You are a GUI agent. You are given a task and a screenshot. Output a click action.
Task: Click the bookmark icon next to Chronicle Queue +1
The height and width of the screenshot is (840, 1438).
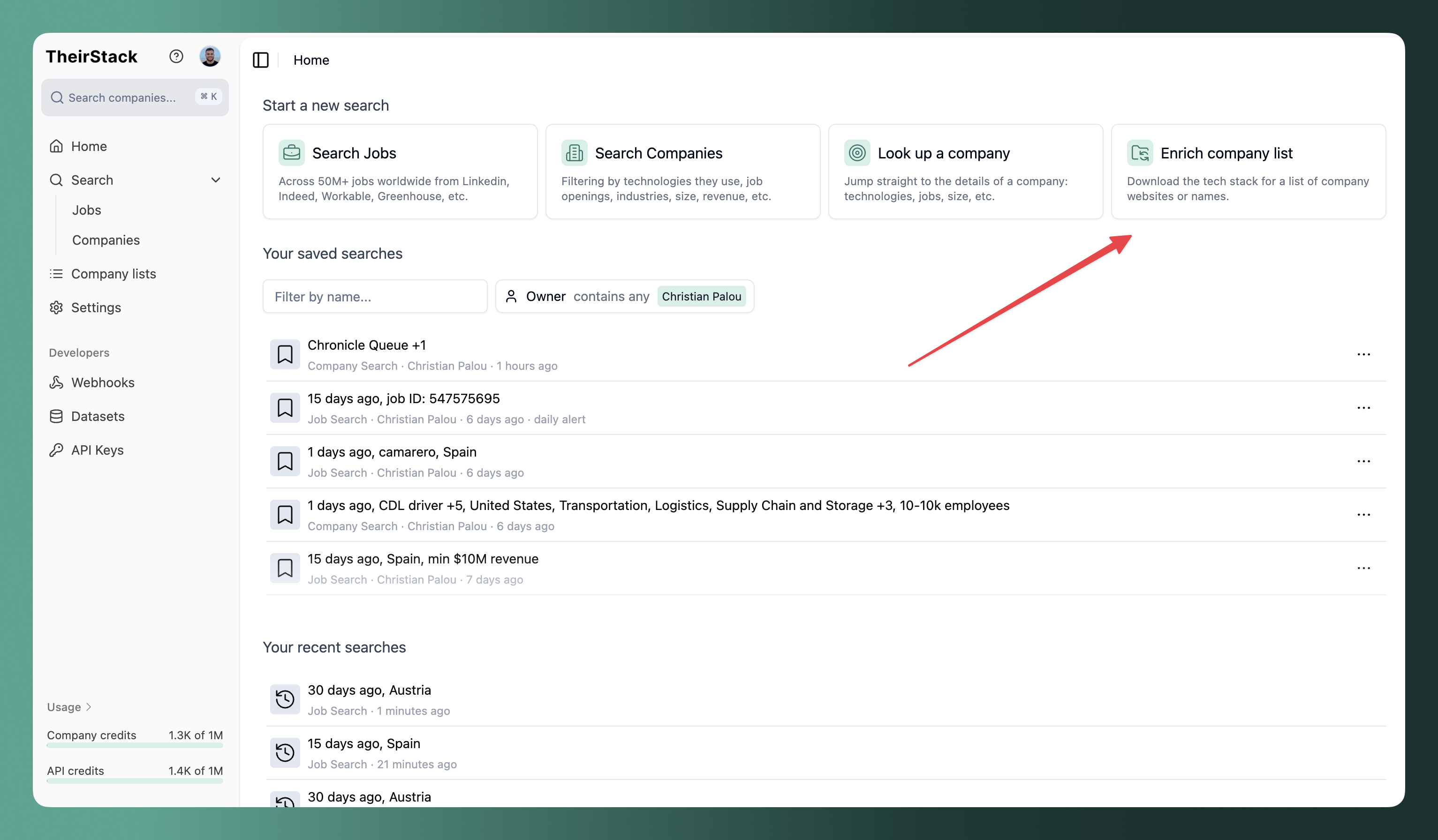click(x=285, y=353)
